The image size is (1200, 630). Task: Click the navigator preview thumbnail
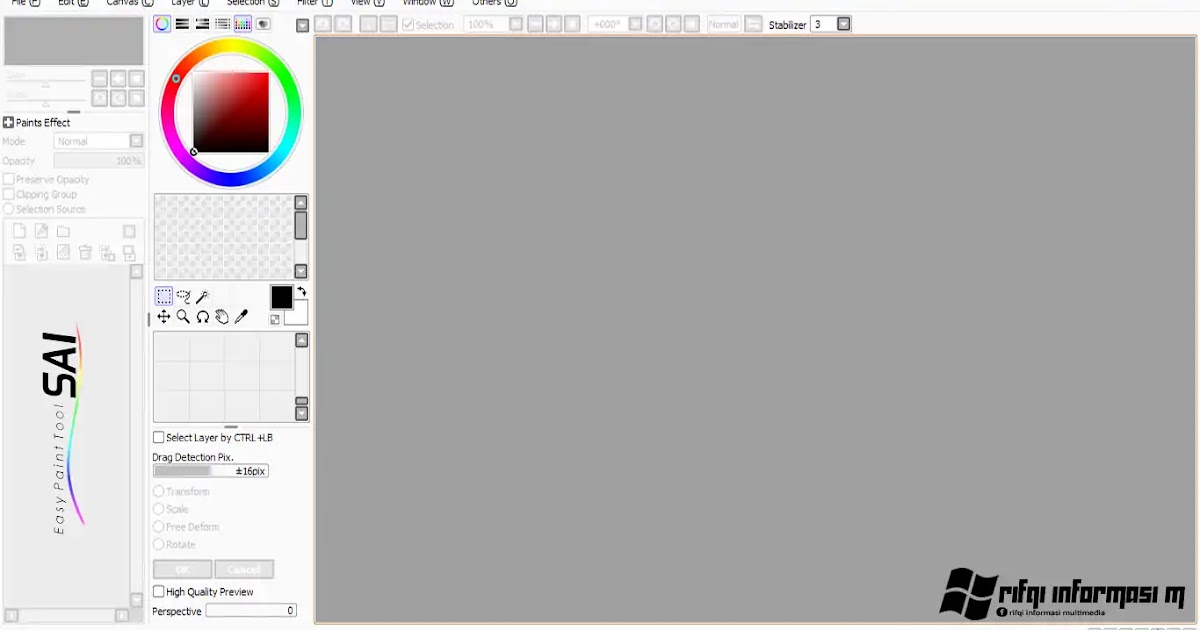click(74, 41)
